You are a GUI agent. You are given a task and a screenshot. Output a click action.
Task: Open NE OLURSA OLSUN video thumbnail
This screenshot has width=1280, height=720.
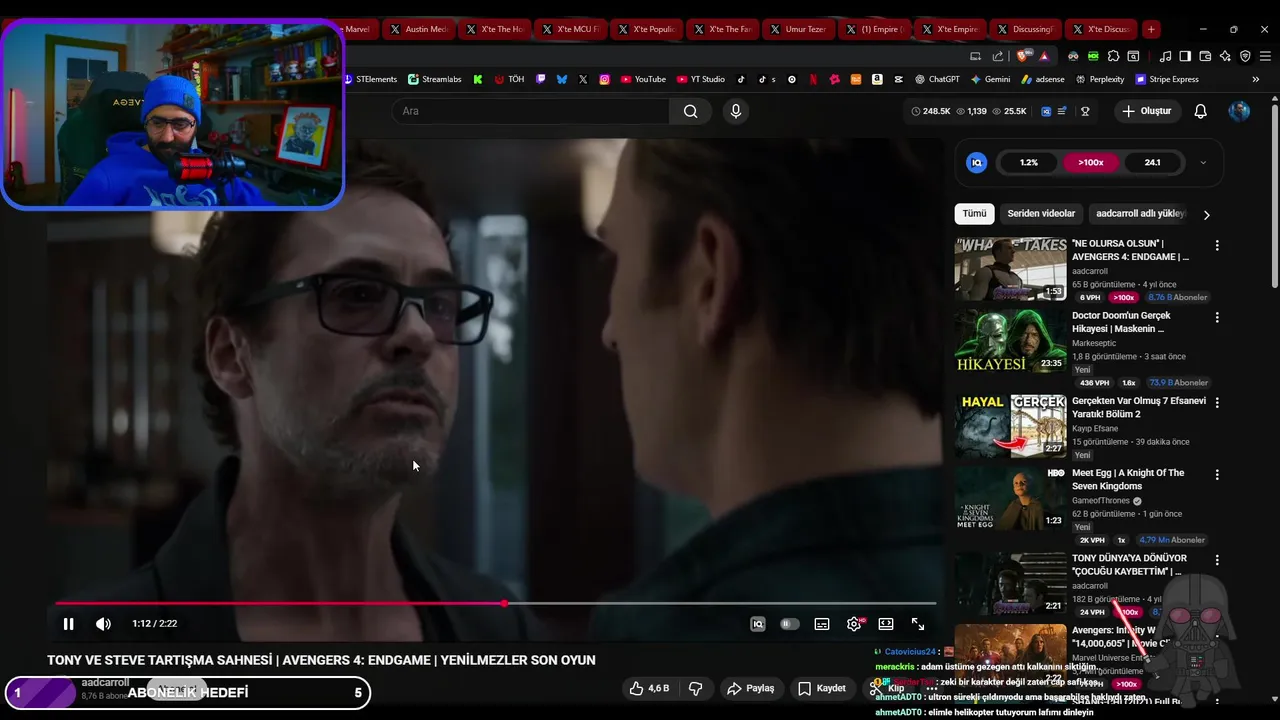1010,269
